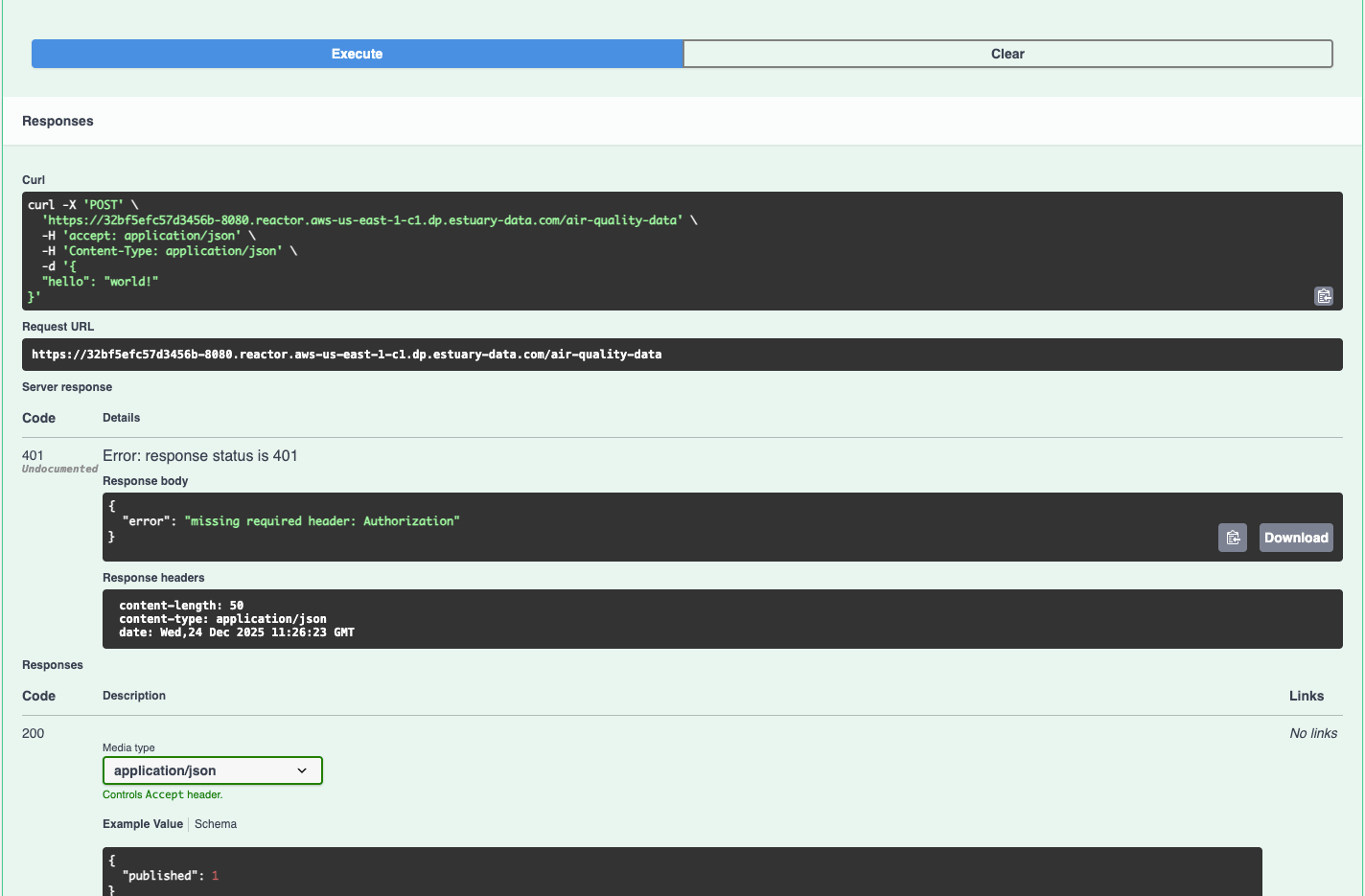1365x896 pixels.
Task: Switch to the Schema view
Action: (215, 823)
